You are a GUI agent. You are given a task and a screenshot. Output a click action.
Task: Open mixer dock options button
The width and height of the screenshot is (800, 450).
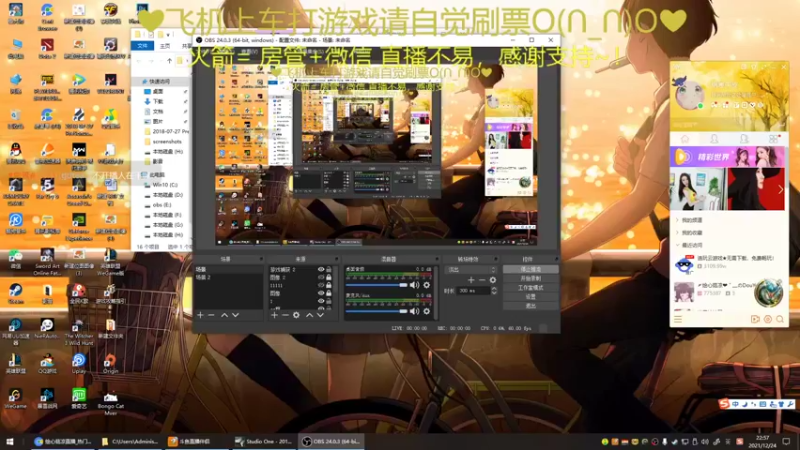436,259
